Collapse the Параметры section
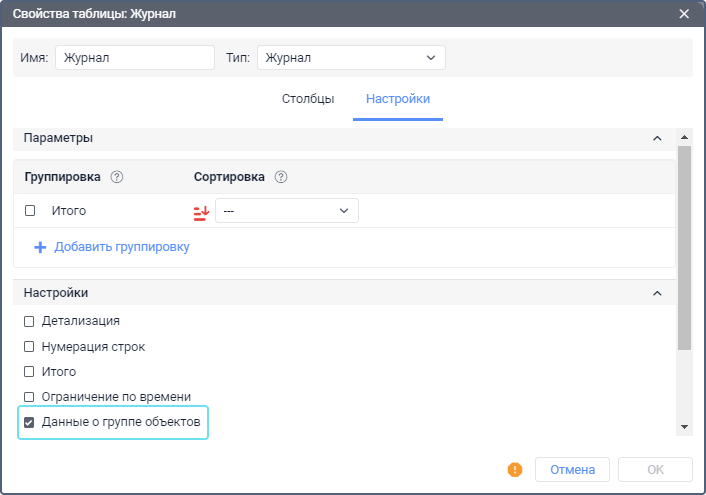Viewport: 706px width, 495px height. click(657, 138)
